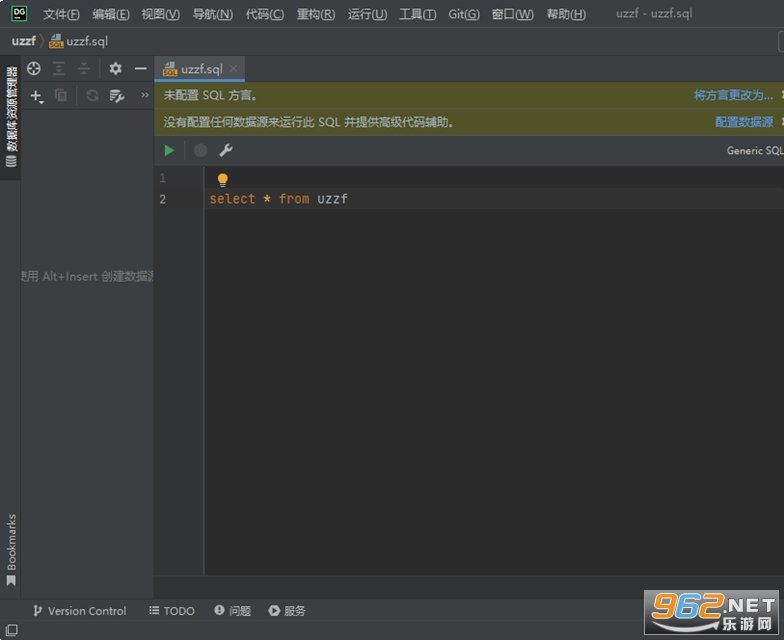Click the uzzf project breadcrumb

(24, 41)
